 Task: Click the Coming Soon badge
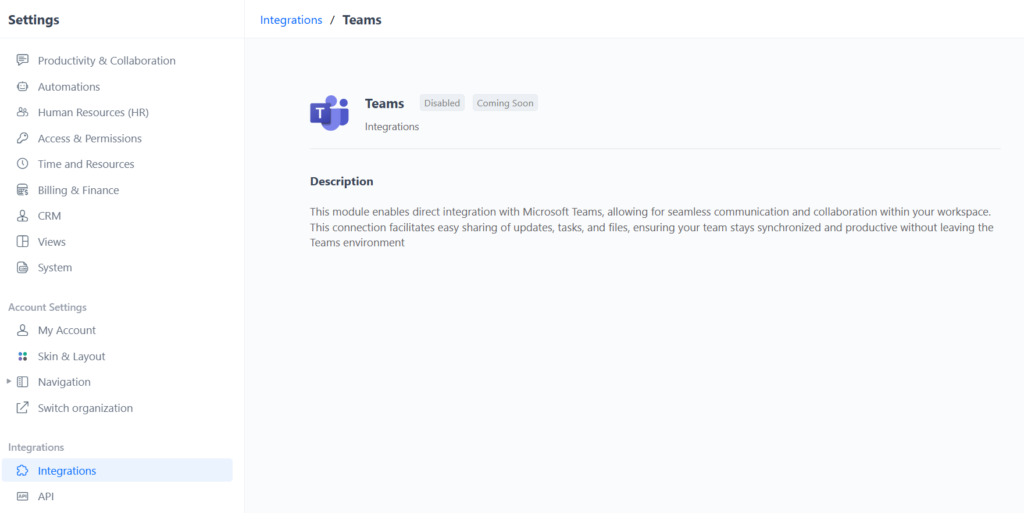(505, 103)
